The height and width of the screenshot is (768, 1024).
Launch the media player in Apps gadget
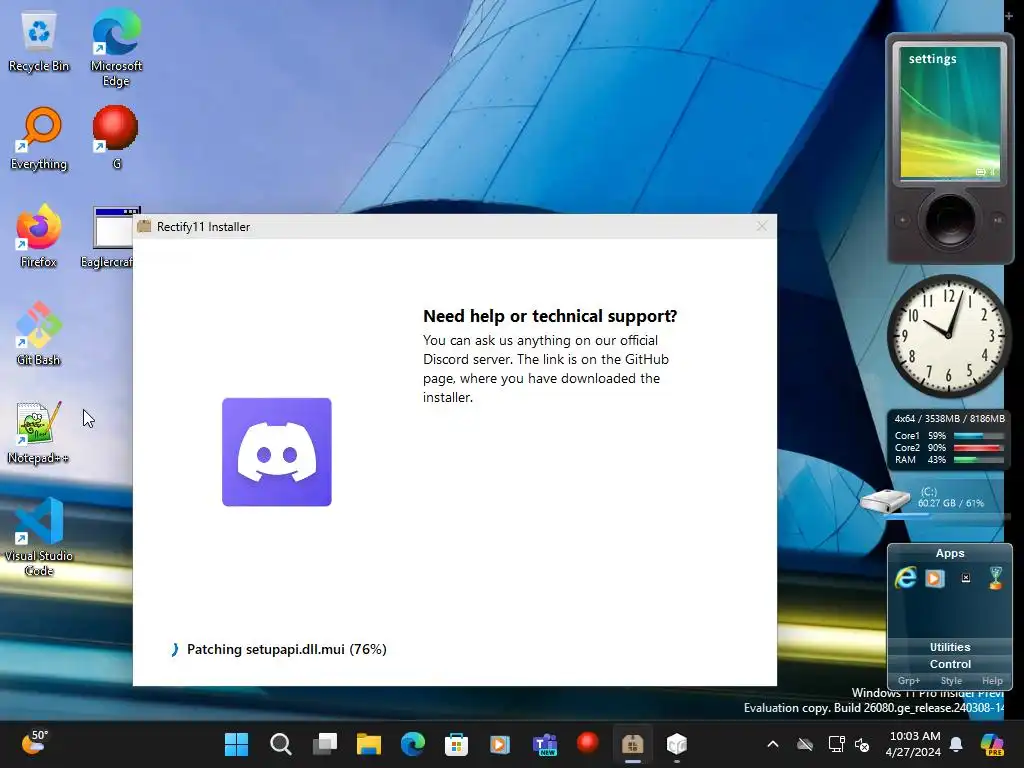(x=935, y=578)
